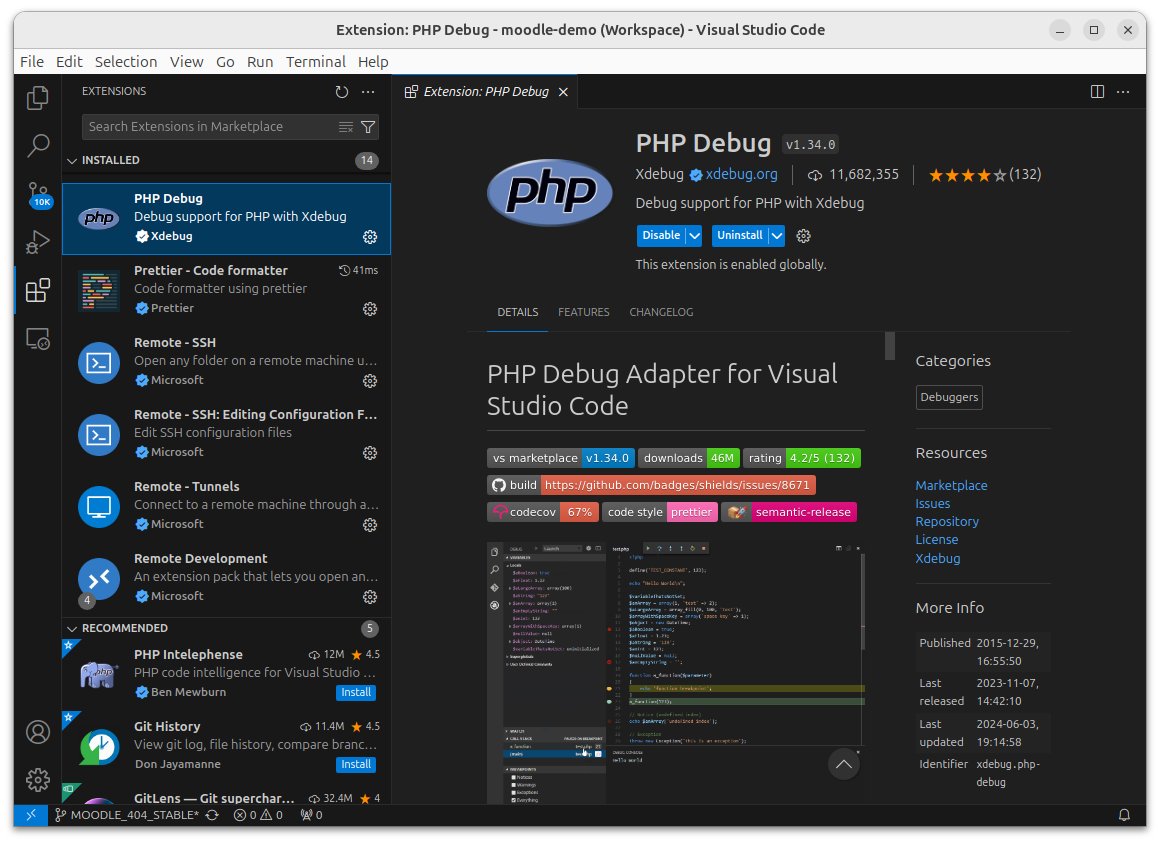1160x843 pixels.
Task: Open the Search view in activity bar
Action: click(x=38, y=146)
